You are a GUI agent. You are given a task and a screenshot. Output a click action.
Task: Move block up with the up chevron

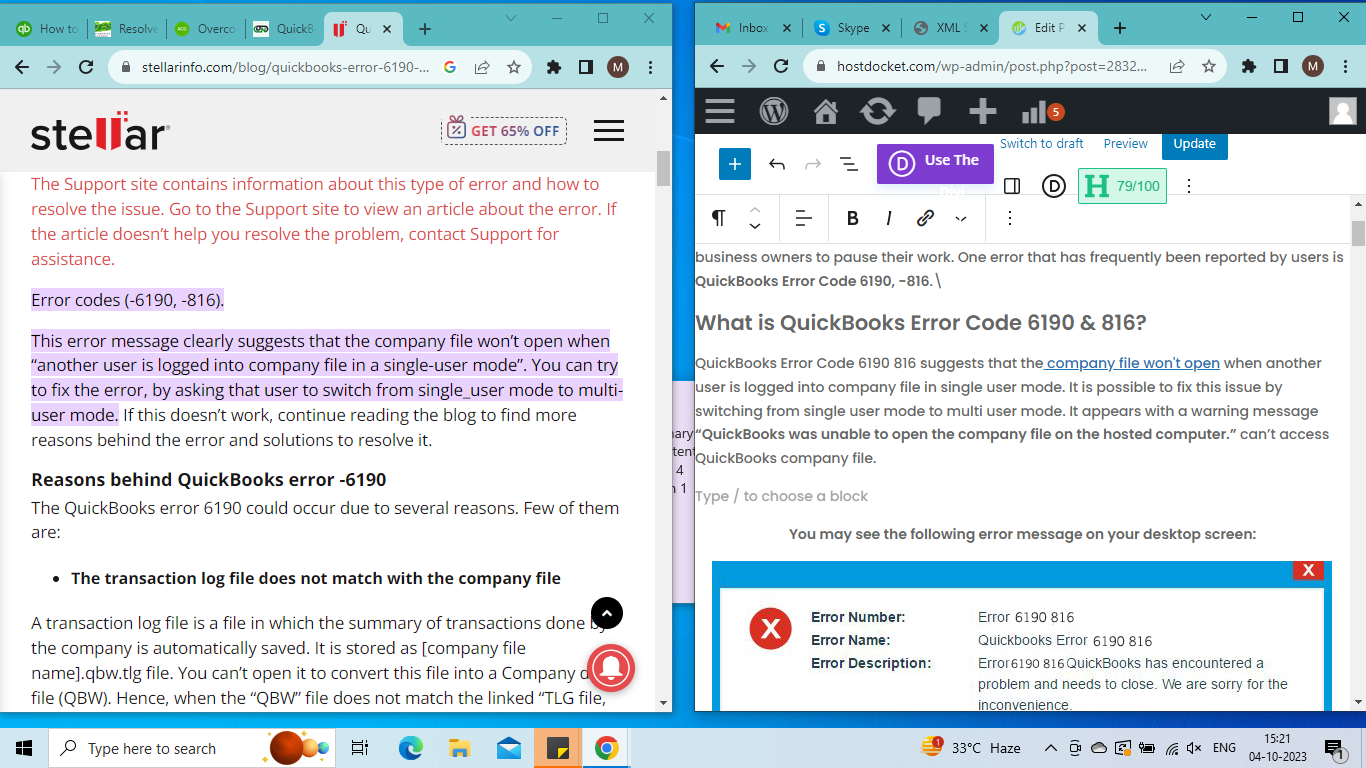click(755, 210)
